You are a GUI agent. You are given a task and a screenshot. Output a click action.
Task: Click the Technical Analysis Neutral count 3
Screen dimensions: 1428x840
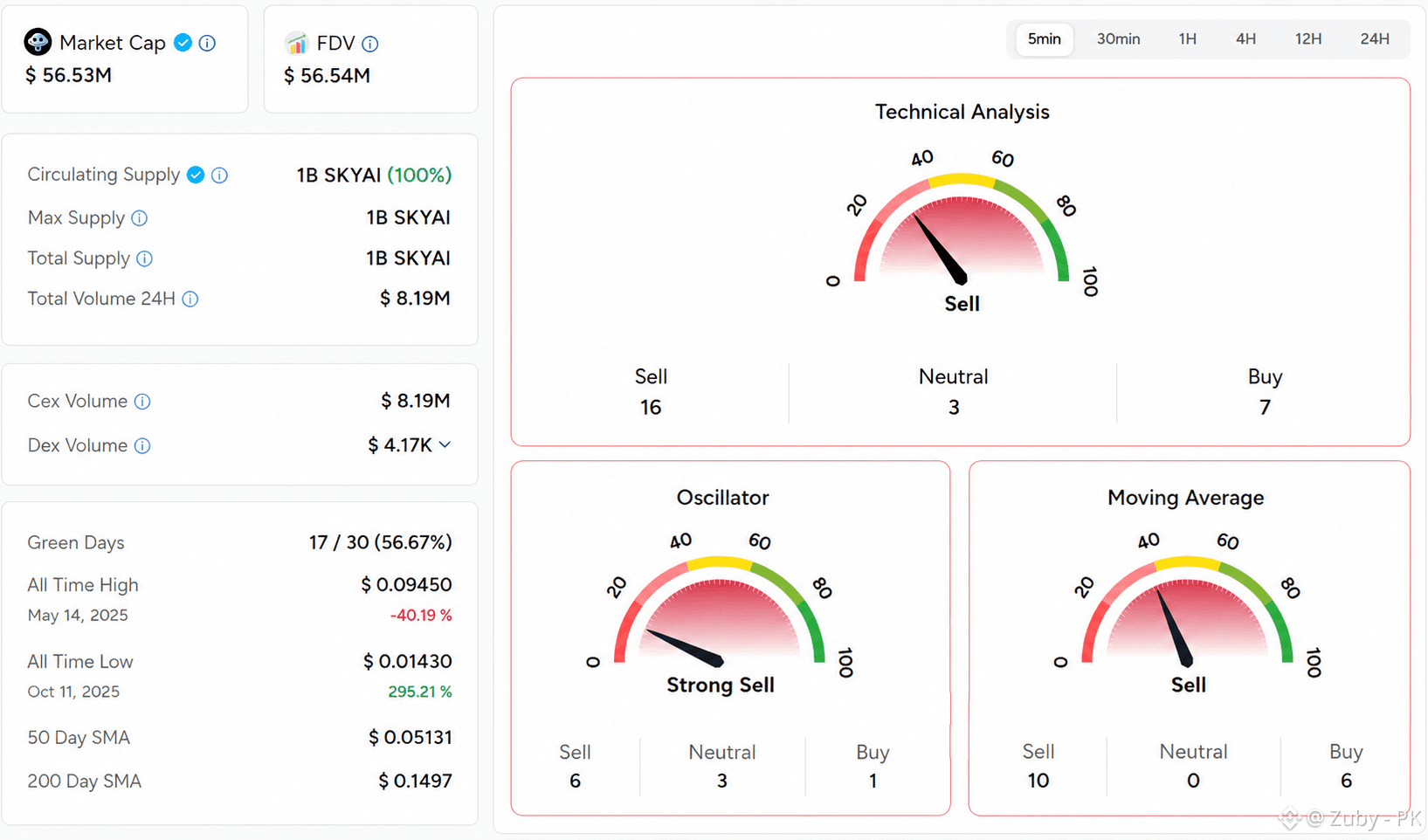coord(954,408)
